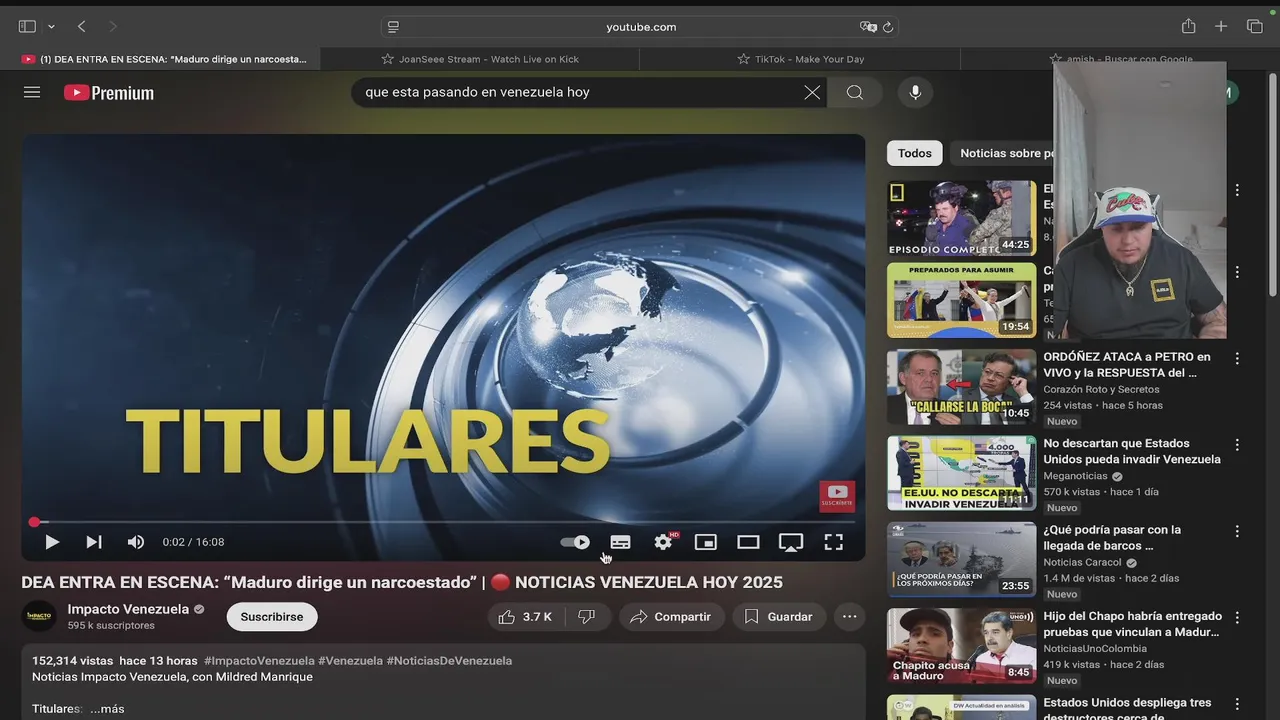Cast video with AirPlay icon
Screen dimensions: 1280x720
[791, 542]
